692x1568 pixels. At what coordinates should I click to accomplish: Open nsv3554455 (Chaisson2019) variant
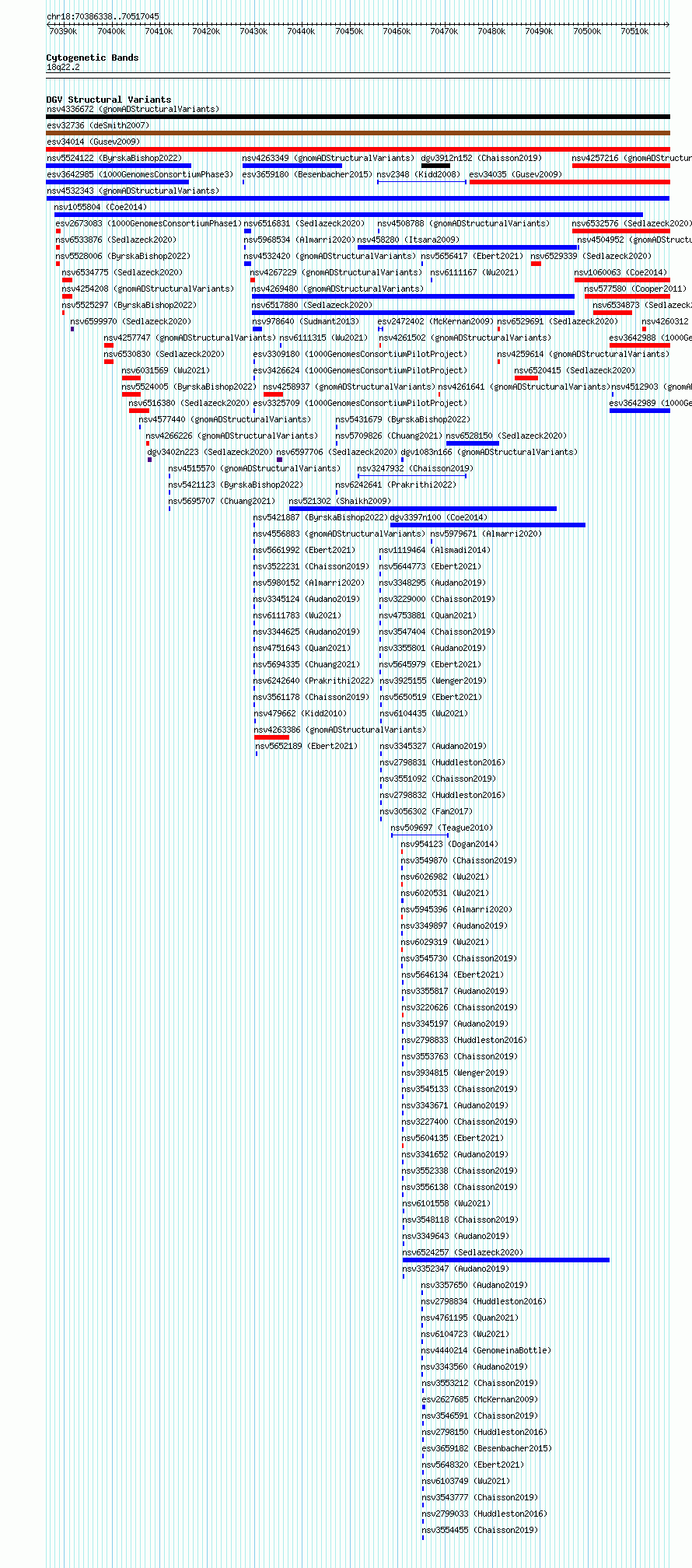pos(480,1530)
